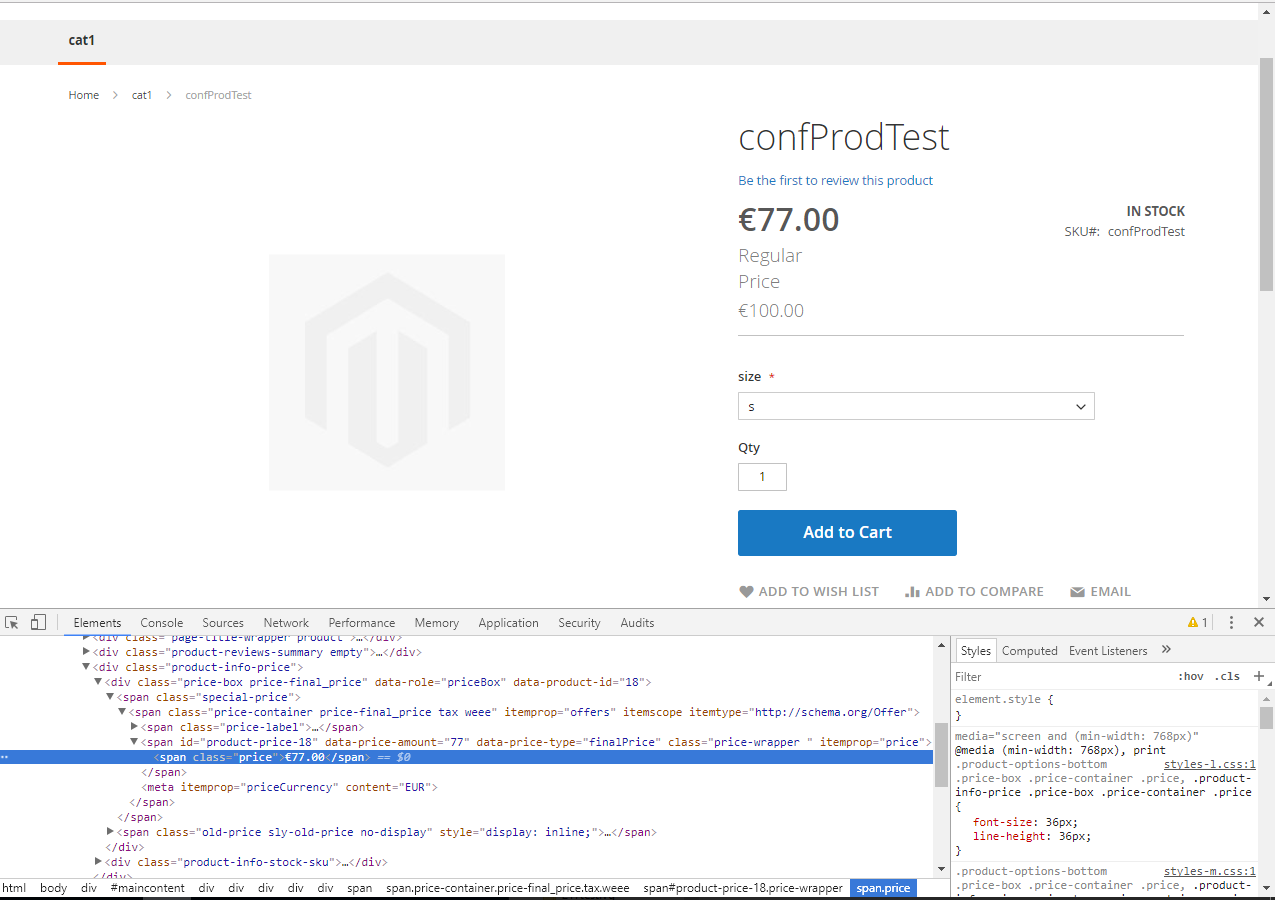1275x900 pixels.
Task: Open 'Be the first to review' link
Action: coord(836,181)
